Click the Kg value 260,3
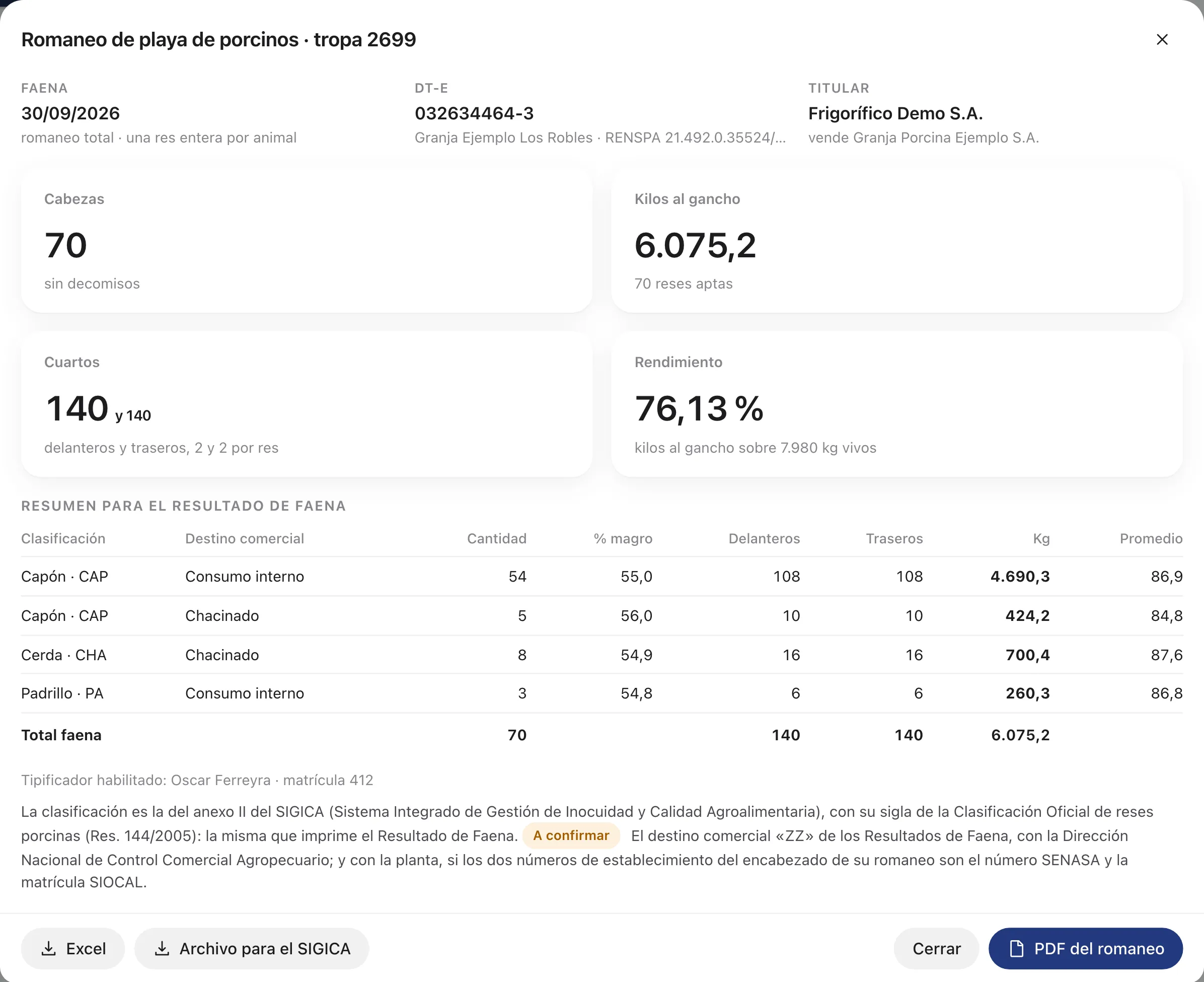The image size is (1204, 982). point(1027,693)
